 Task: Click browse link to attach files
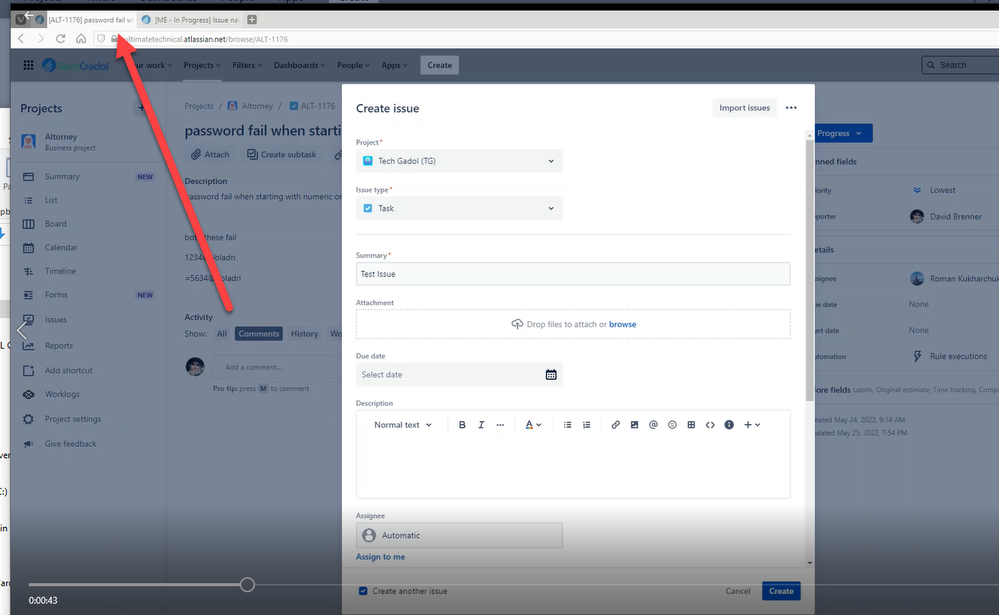pos(622,324)
